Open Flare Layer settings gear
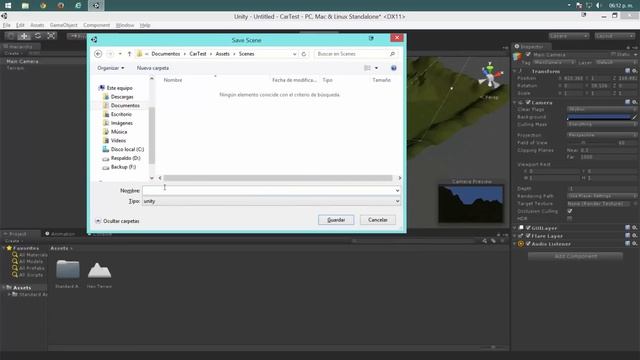Viewport: 640px width, 360px height. (x=634, y=236)
